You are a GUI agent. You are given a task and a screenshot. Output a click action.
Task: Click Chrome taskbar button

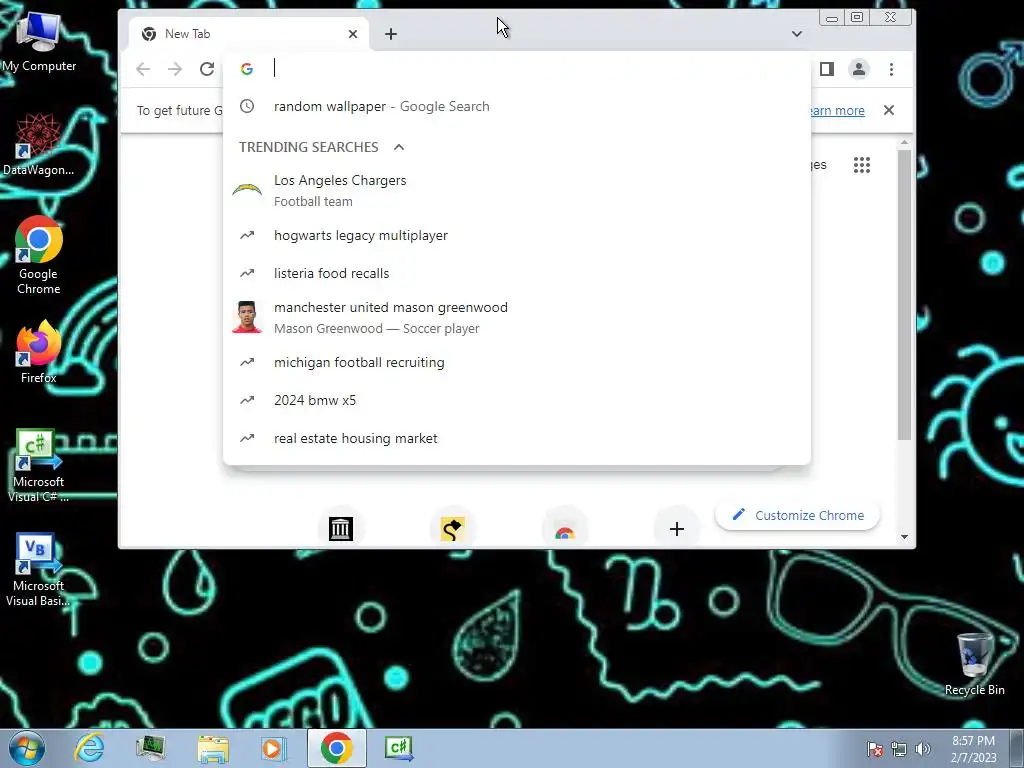[x=336, y=748]
